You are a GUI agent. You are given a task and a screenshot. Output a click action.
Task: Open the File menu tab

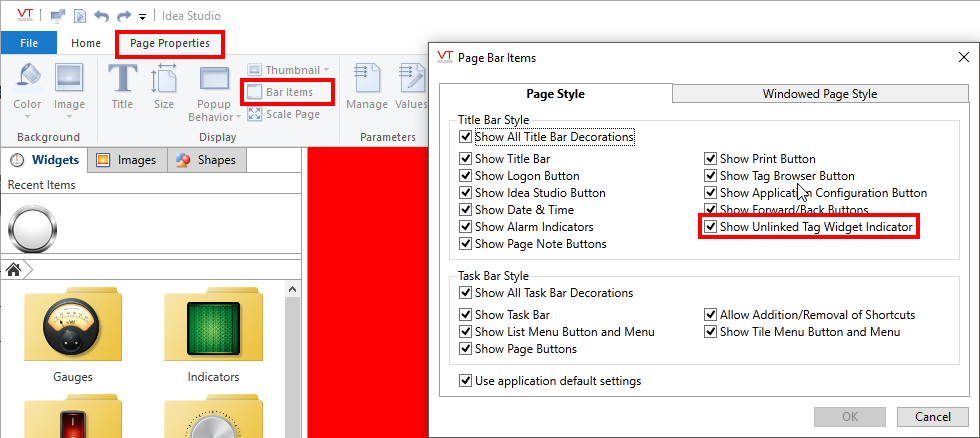pyautogui.click(x=29, y=43)
